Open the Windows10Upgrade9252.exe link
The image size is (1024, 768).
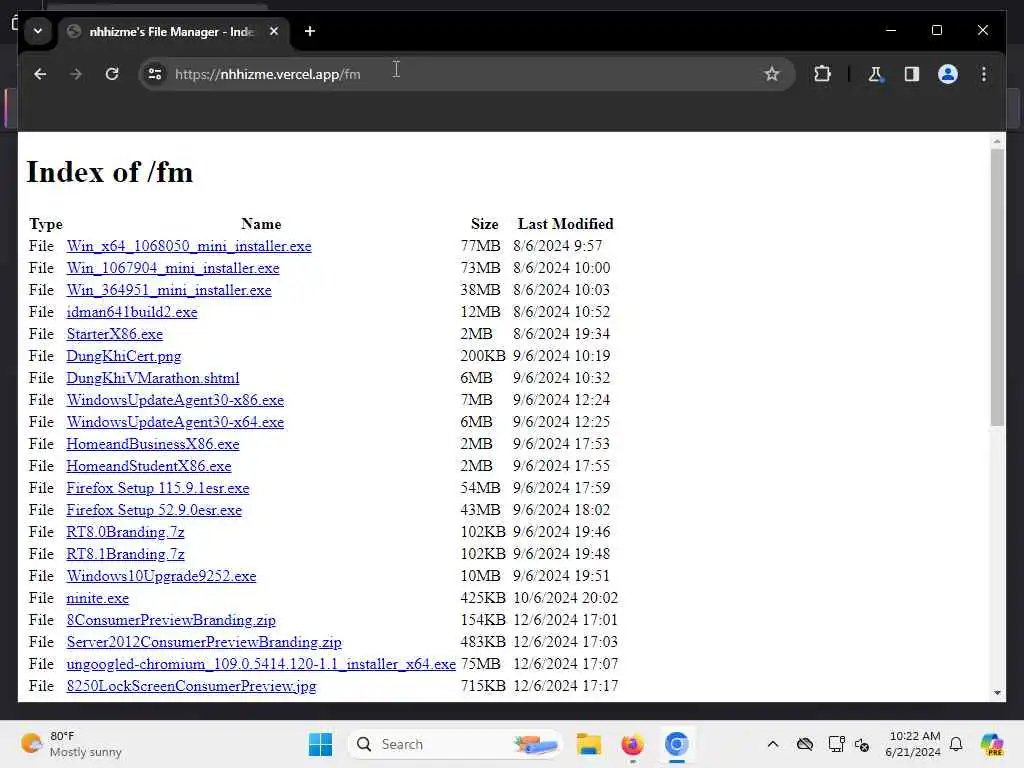pyautogui.click(x=161, y=576)
